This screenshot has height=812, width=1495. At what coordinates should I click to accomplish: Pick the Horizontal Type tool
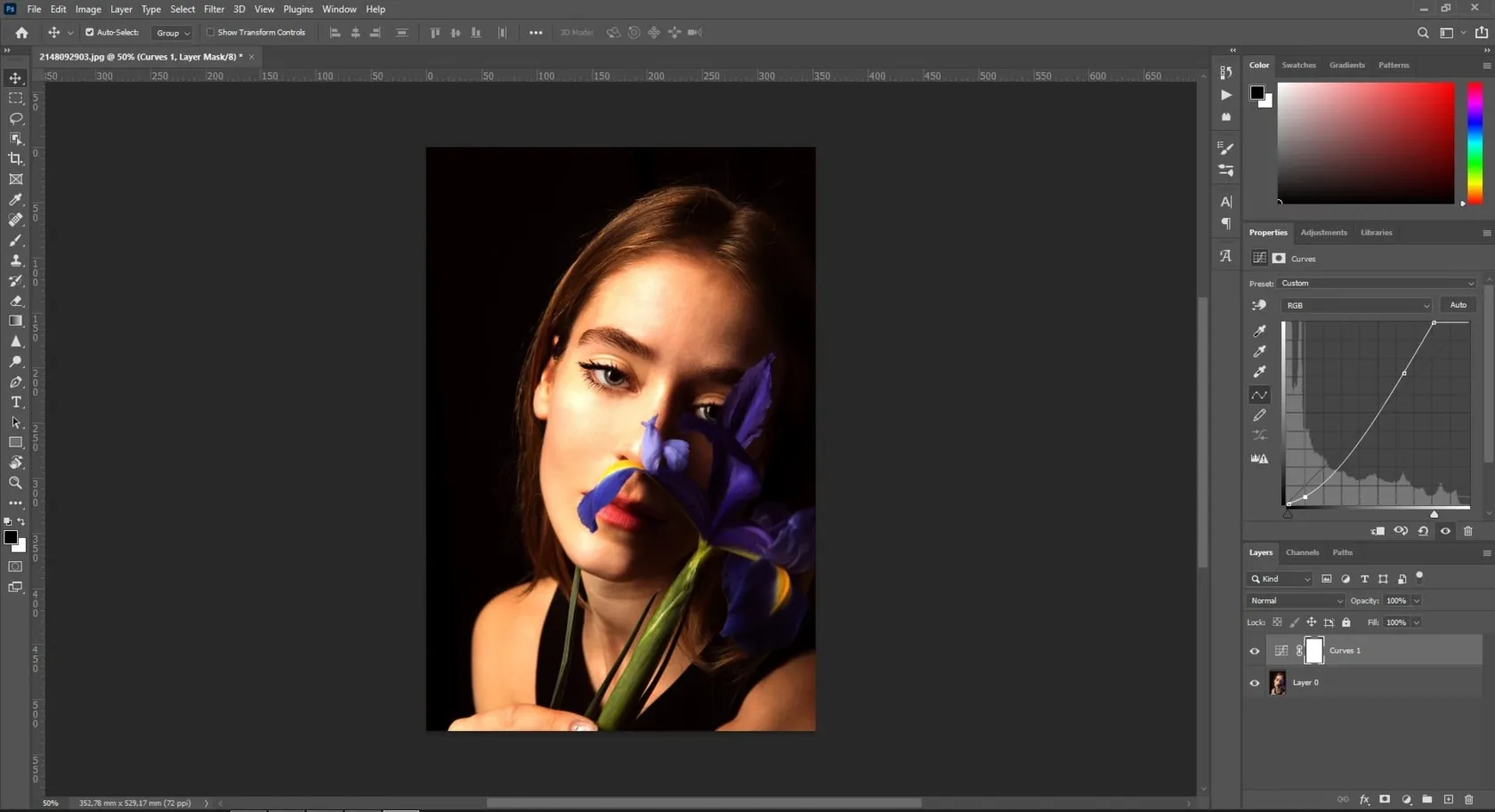[x=16, y=402]
